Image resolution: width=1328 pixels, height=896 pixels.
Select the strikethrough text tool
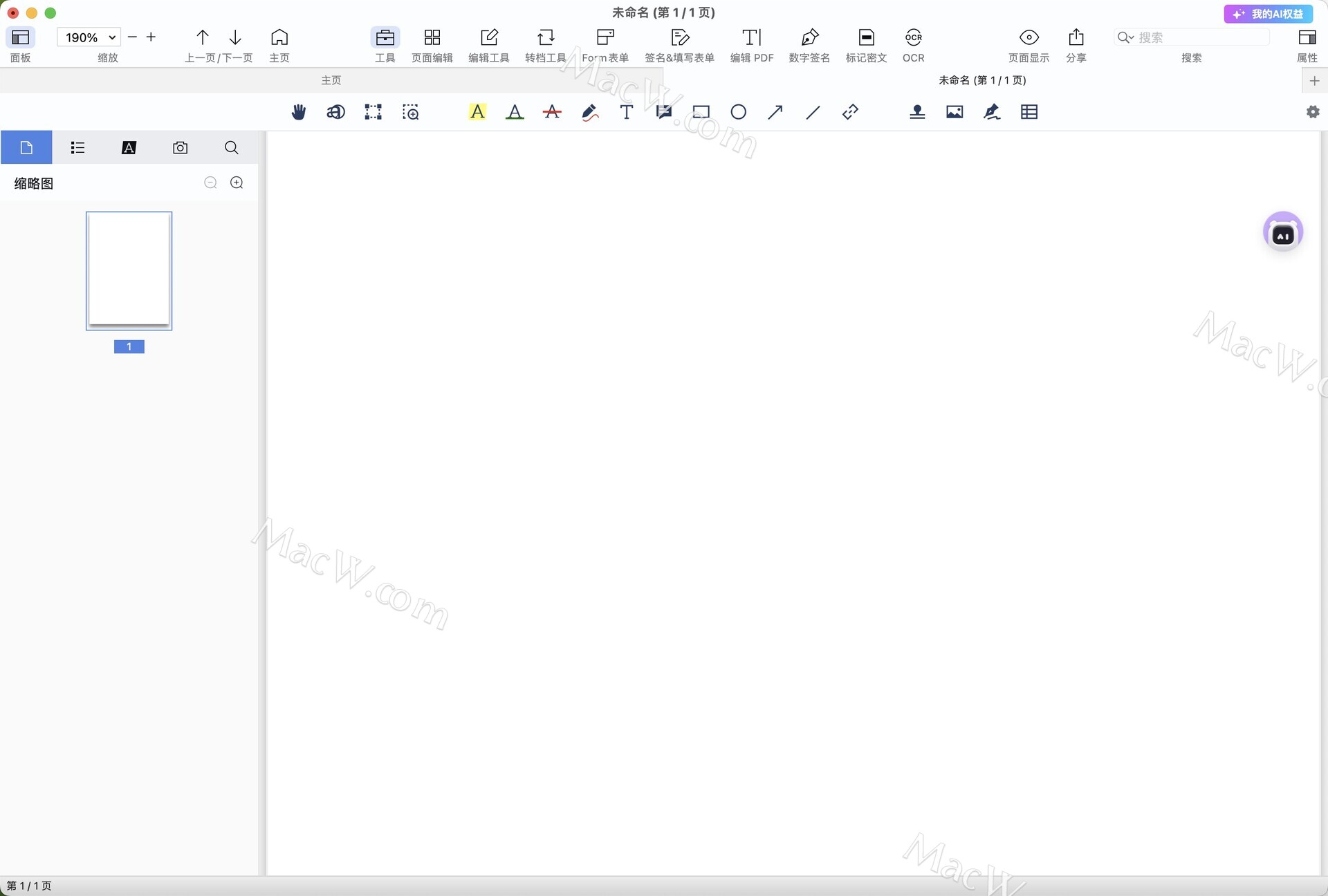(552, 112)
